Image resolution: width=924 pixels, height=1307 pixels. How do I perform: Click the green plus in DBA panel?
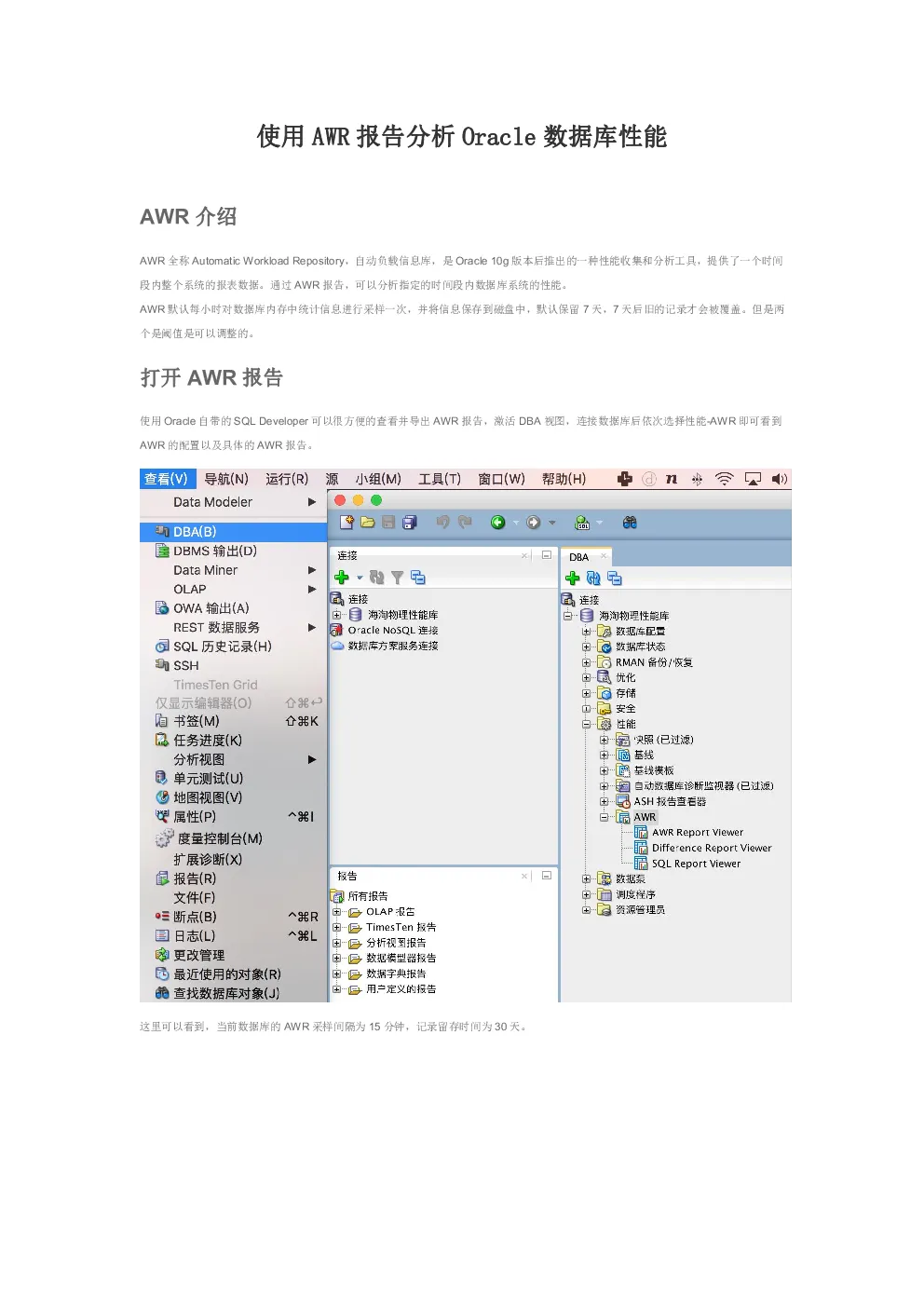tap(572, 579)
